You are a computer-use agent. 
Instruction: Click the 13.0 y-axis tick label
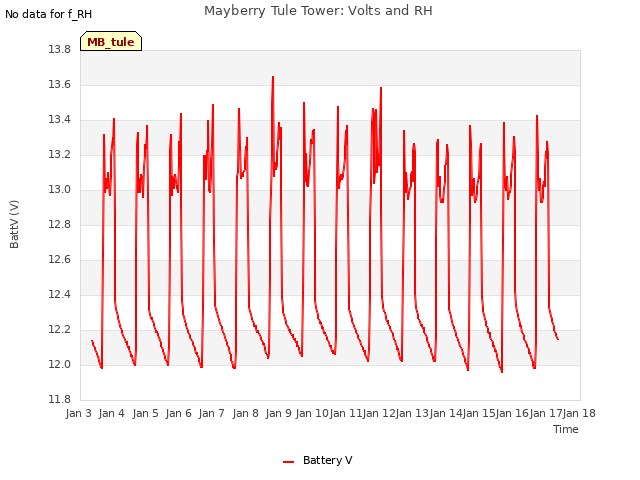click(x=60, y=190)
